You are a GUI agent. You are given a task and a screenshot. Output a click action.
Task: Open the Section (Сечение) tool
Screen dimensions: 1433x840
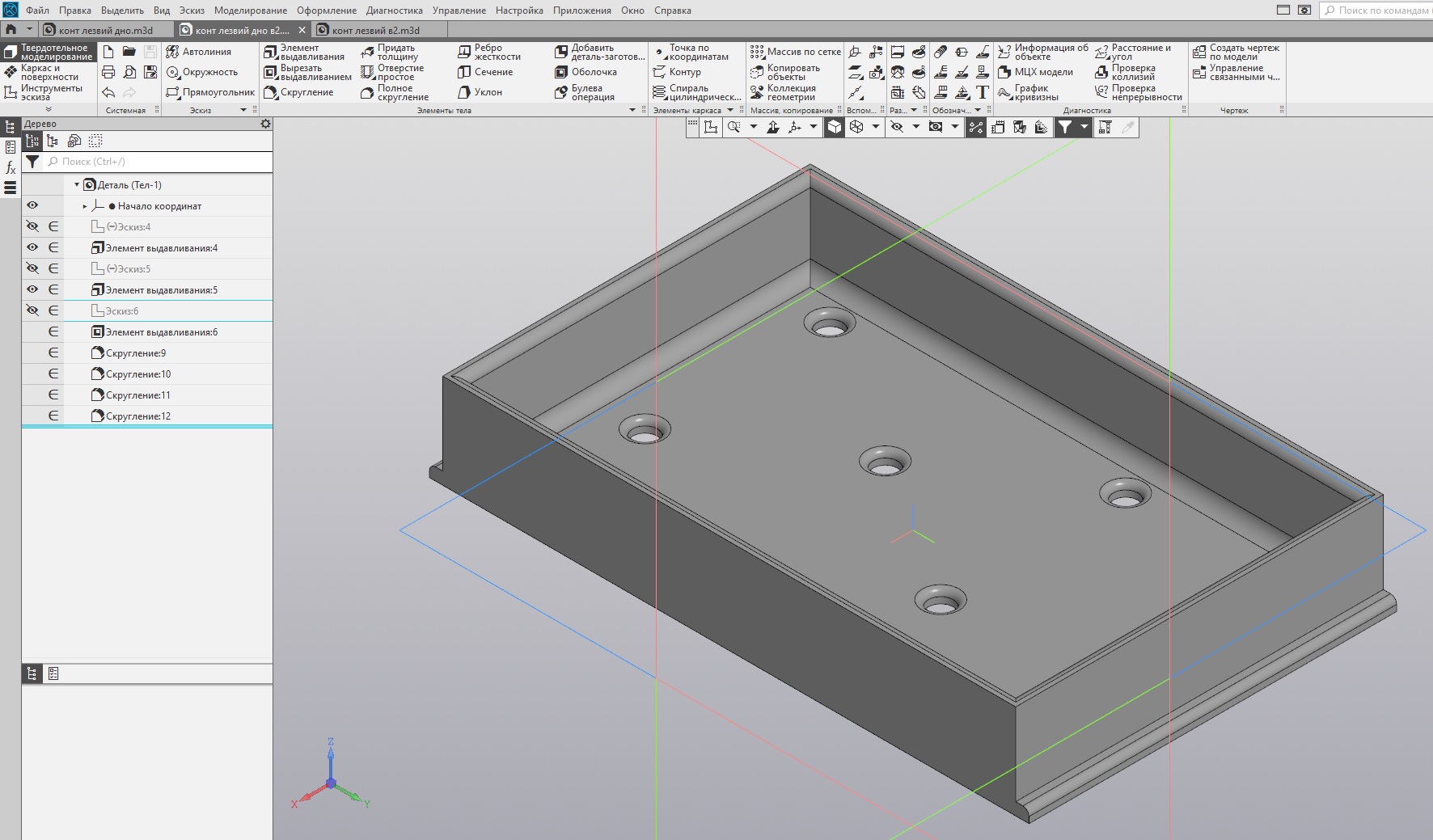pyautogui.click(x=485, y=72)
